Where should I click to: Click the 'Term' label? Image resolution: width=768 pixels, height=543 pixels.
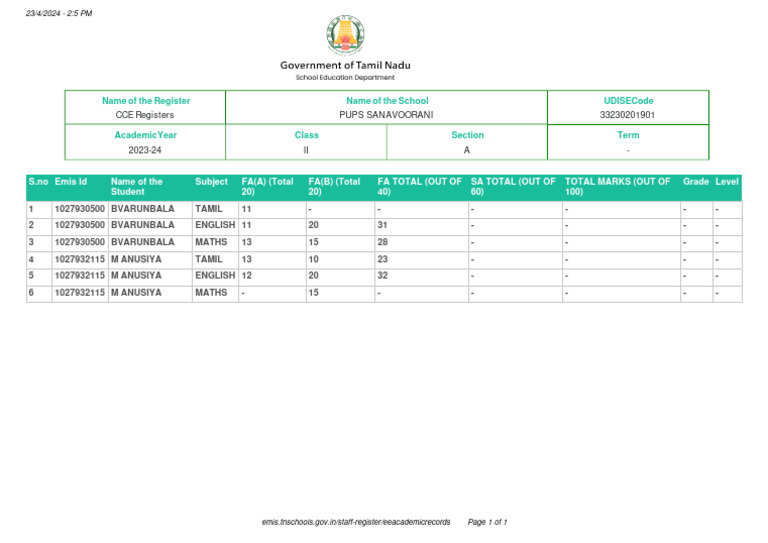628,135
